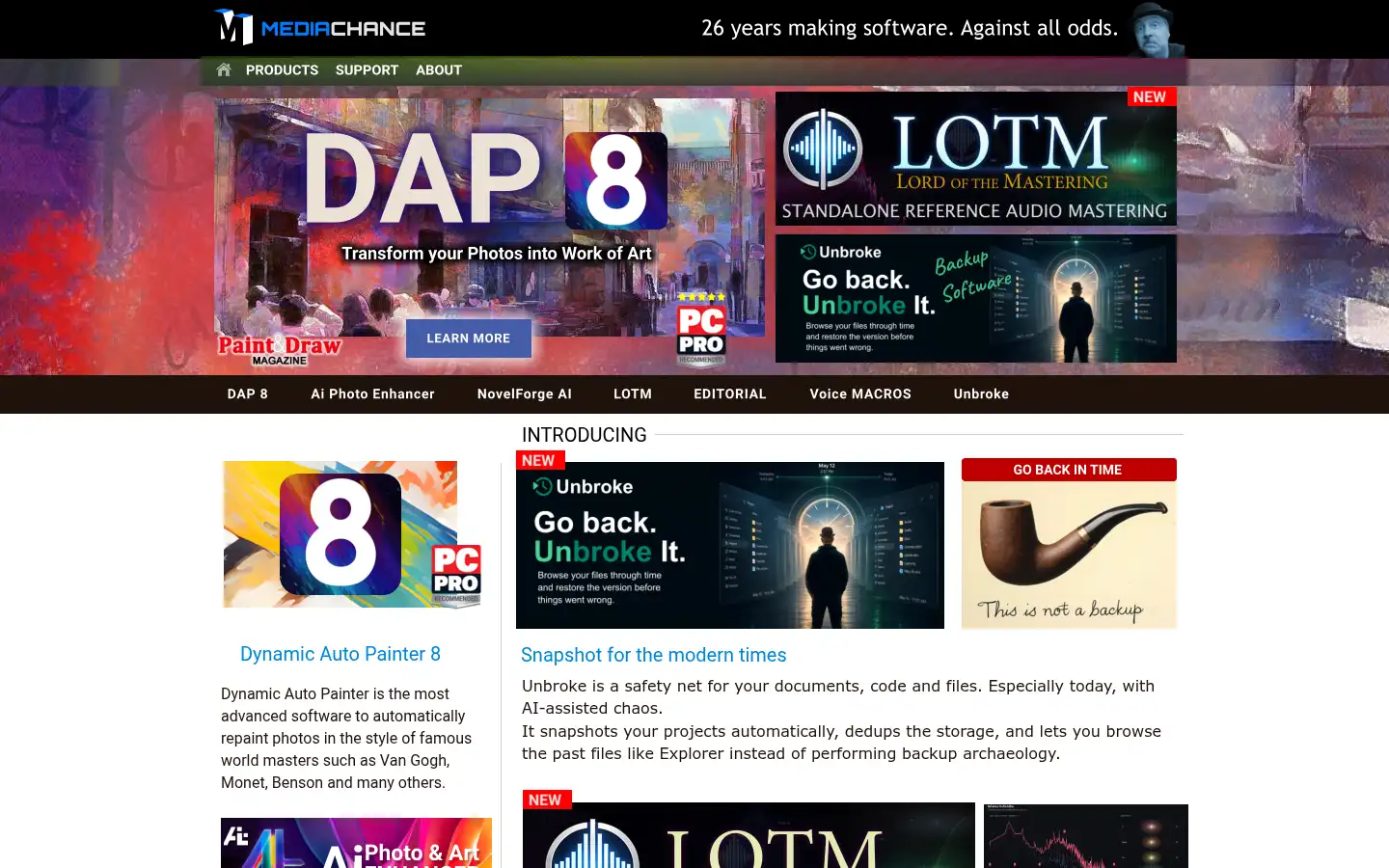Open the Unbroke 'Go back. Unbroke It.' image under INTRODUCING
The width and height of the screenshot is (1389, 868).
[730, 545]
